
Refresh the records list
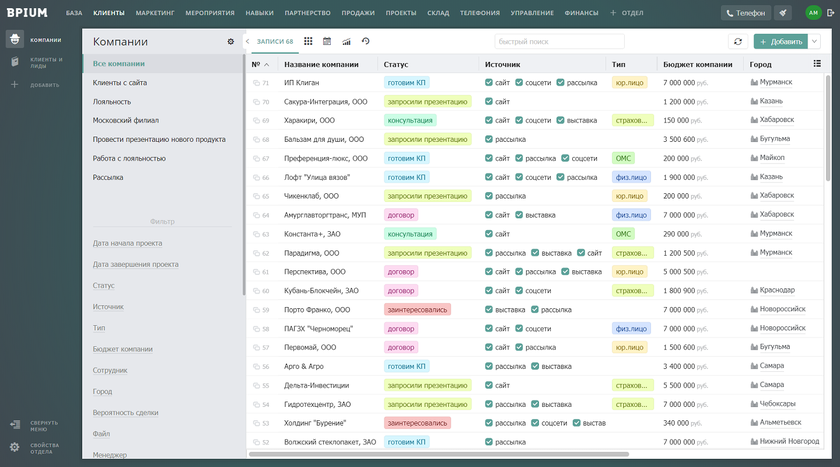pos(738,42)
